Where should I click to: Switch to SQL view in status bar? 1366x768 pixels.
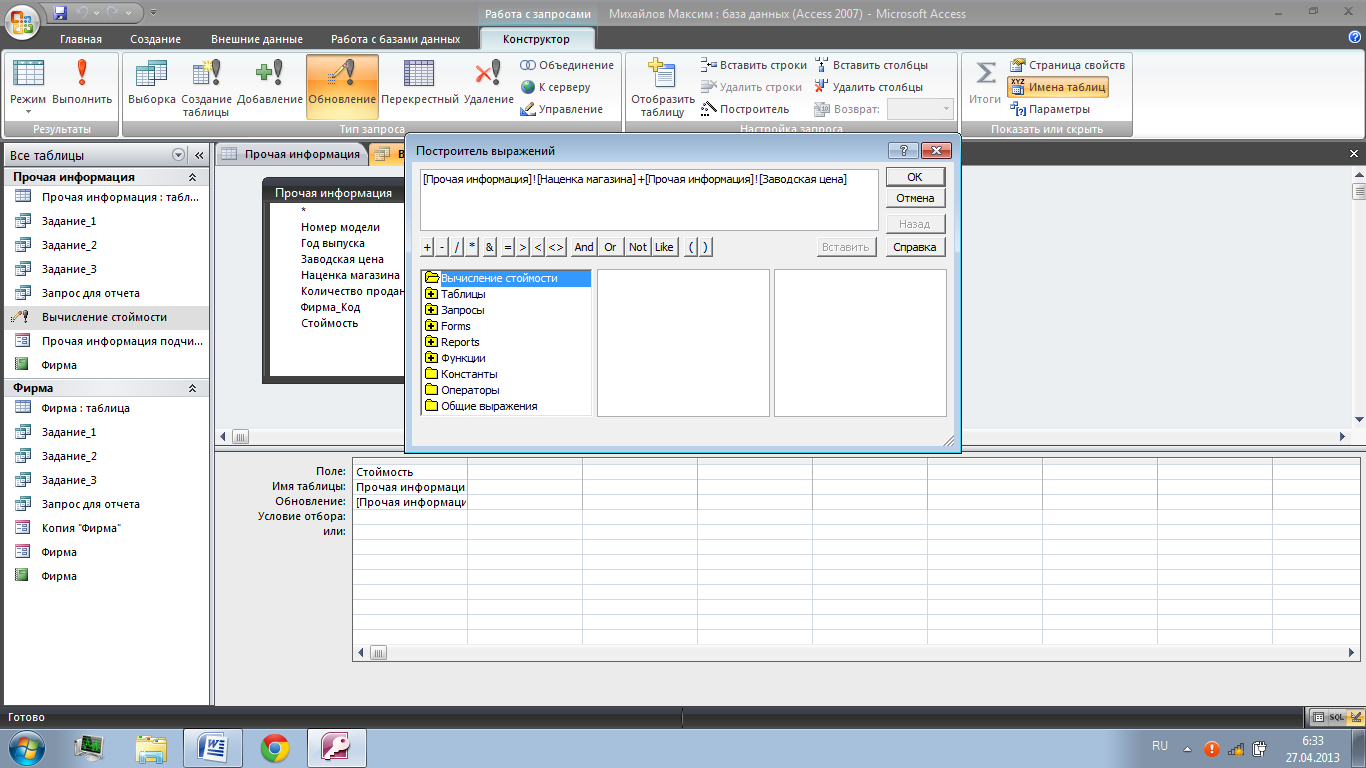pos(1336,717)
